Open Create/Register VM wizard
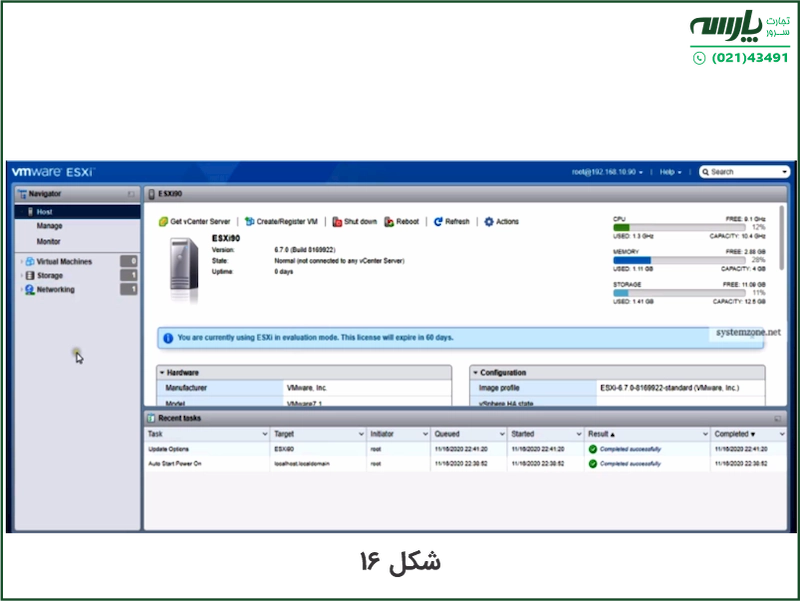800x601 pixels. click(x=281, y=221)
